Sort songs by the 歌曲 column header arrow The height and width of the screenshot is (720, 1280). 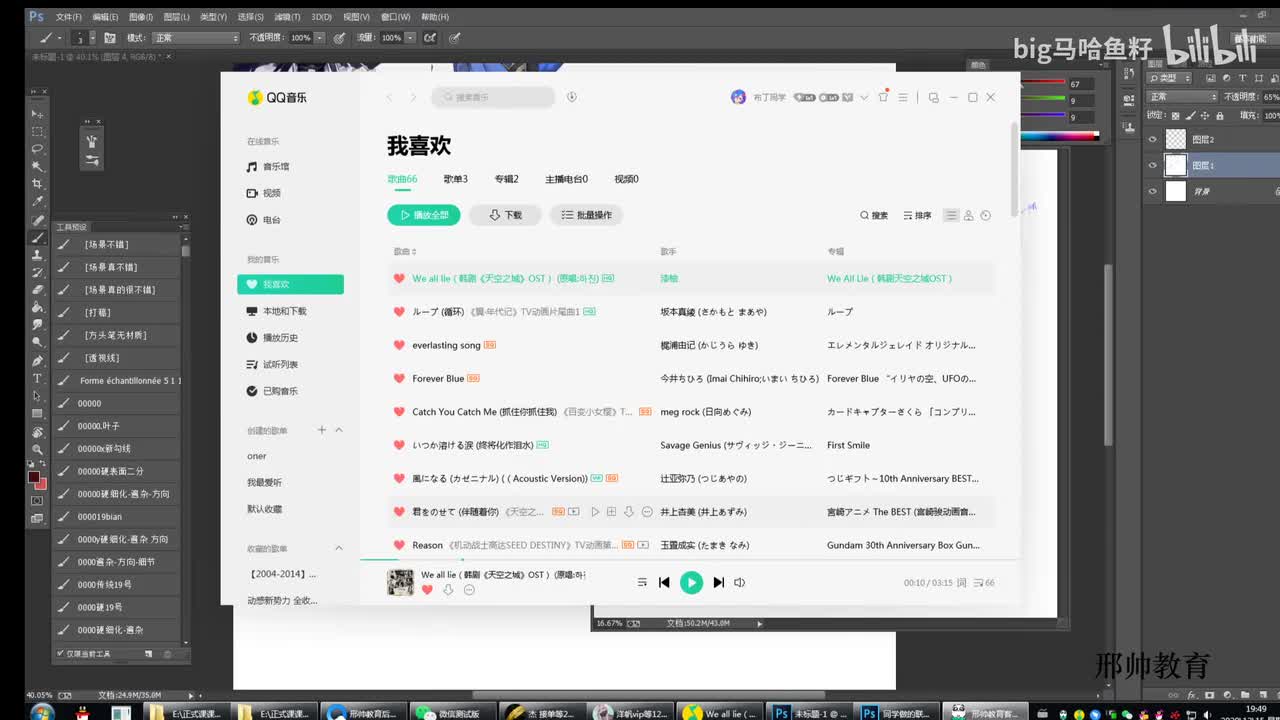tap(414, 252)
